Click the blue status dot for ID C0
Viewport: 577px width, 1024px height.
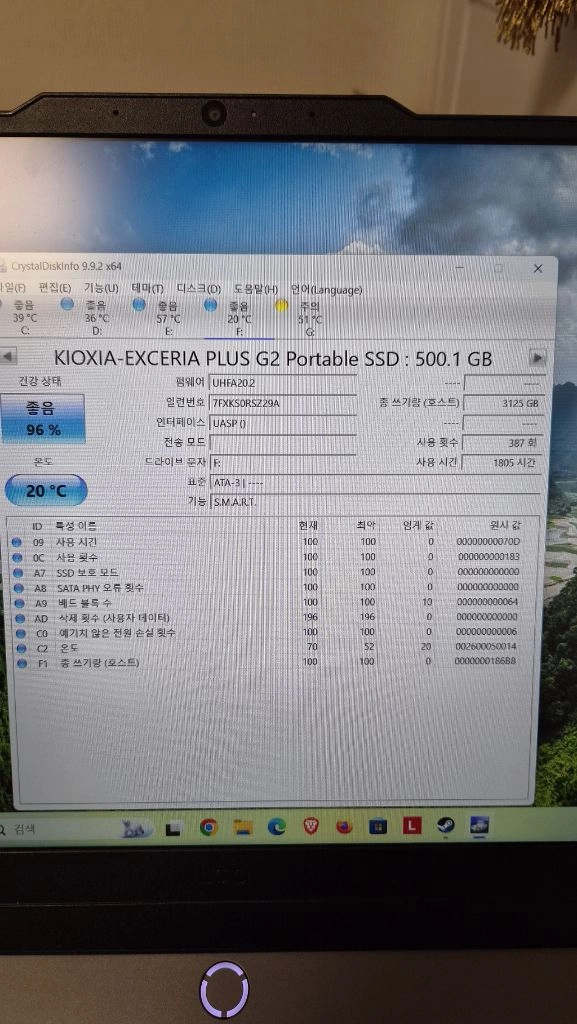pyautogui.click(x=20, y=633)
